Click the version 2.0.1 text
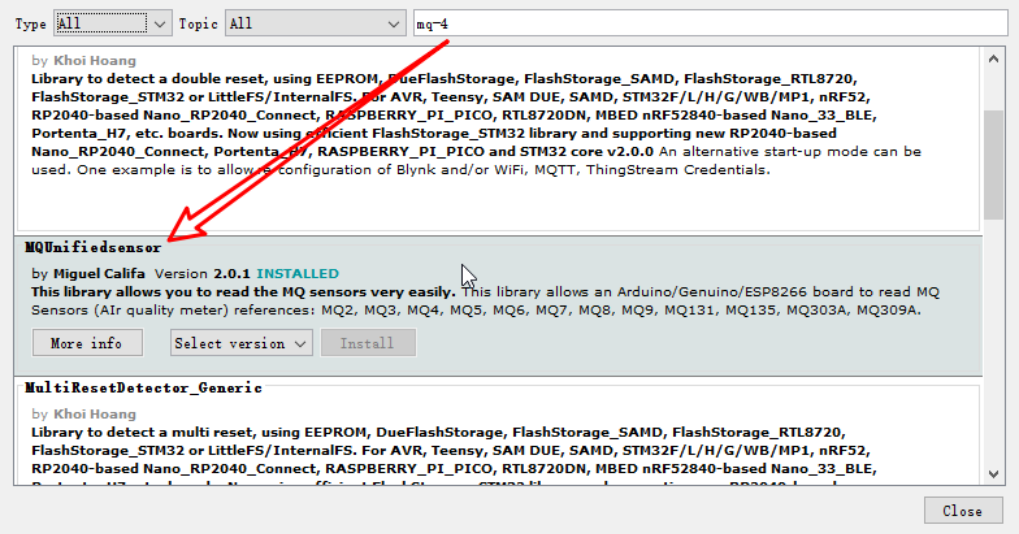Viewport: 1019px width, 534px height. tap(232, 273)
